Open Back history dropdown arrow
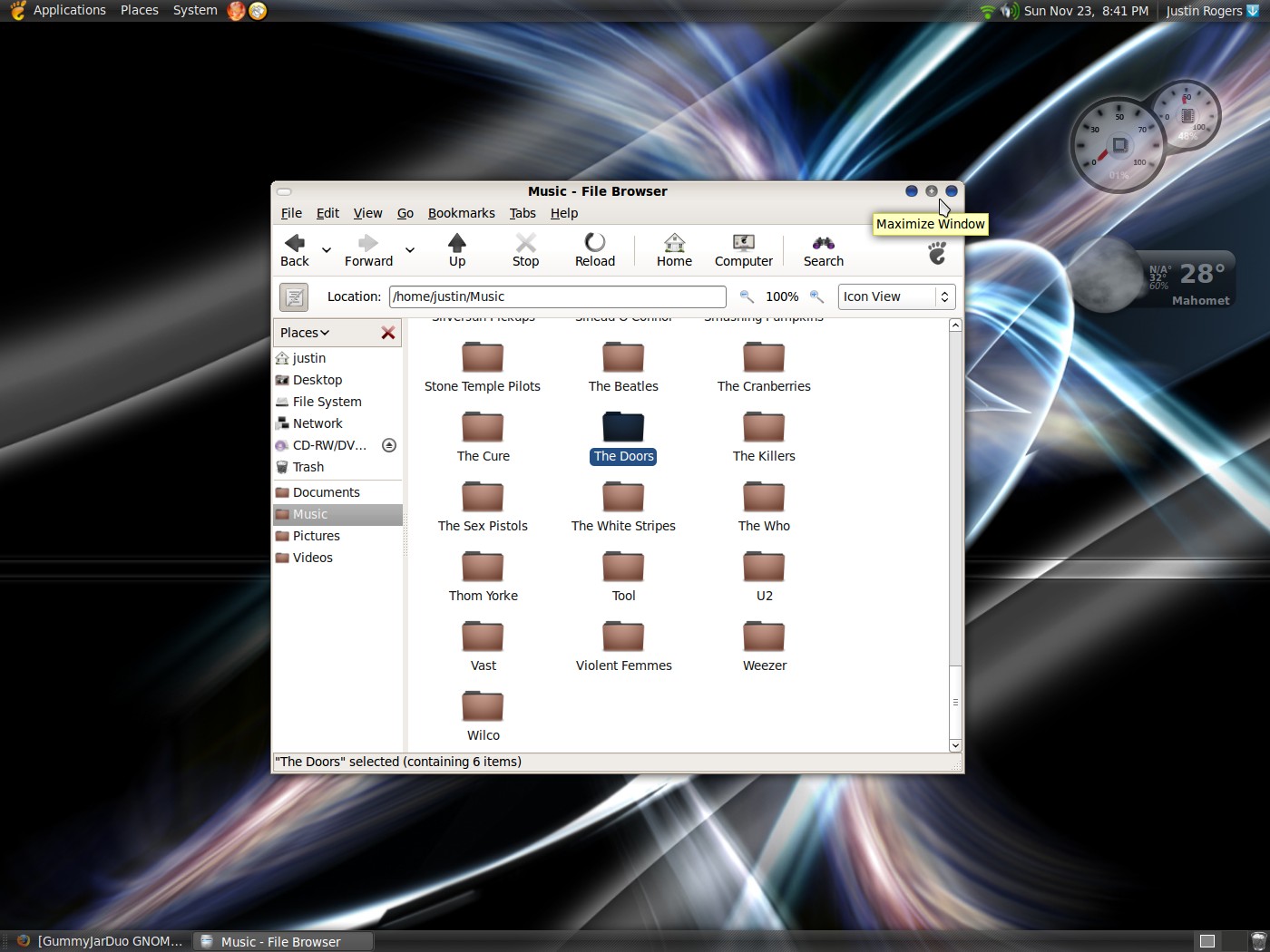 tap(327, 250)
